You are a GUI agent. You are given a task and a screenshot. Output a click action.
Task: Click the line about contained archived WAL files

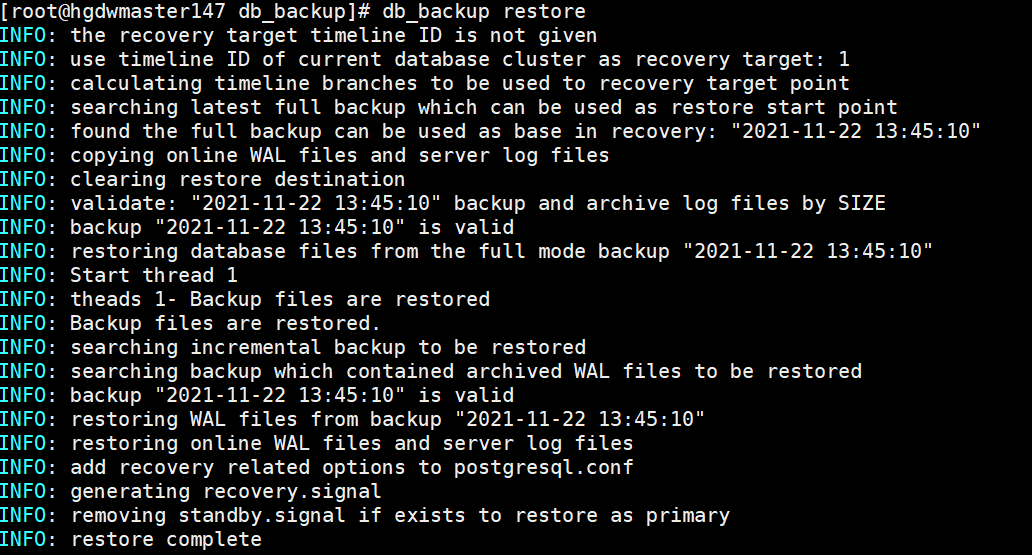point(466,371)
